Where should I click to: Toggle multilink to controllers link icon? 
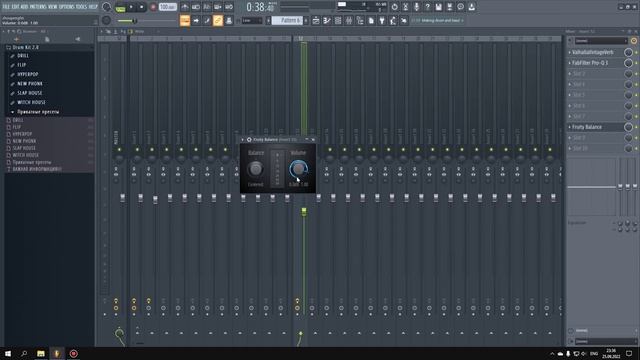pyautogui.click(x=218, y=20)
